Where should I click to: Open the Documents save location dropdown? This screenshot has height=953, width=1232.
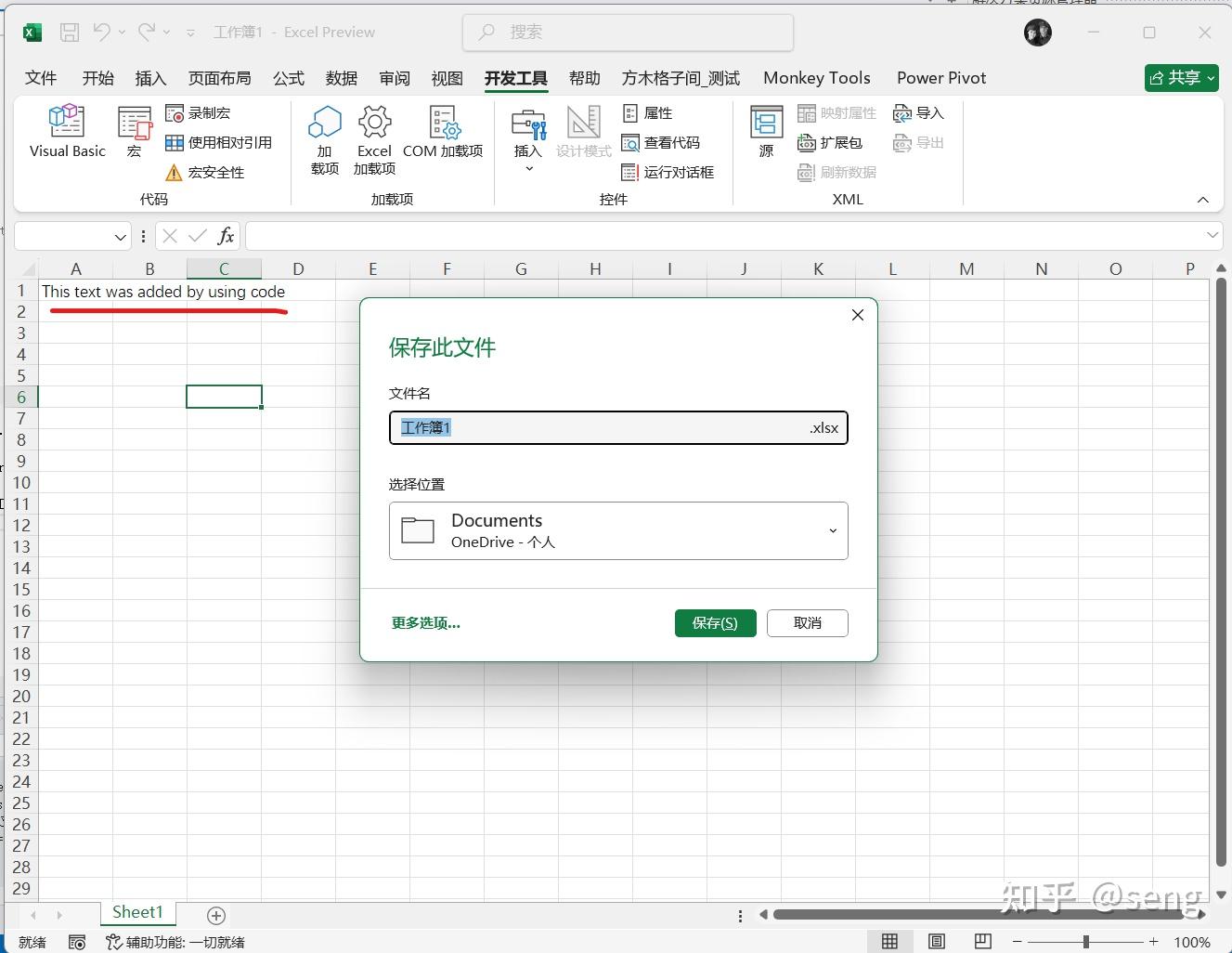click(832, 530)
